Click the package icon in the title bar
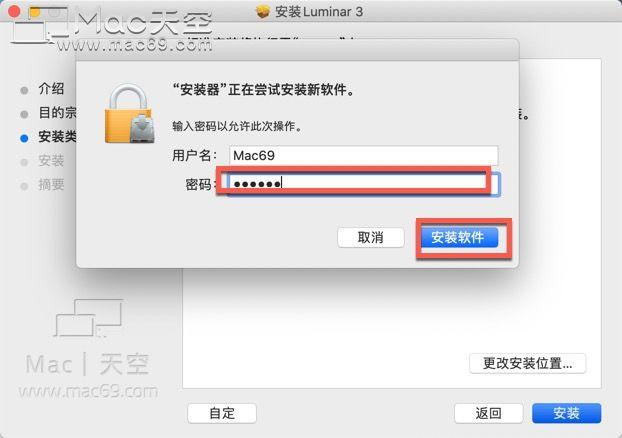Viewport: 622px width, 438px height. [x=263, y=12]
